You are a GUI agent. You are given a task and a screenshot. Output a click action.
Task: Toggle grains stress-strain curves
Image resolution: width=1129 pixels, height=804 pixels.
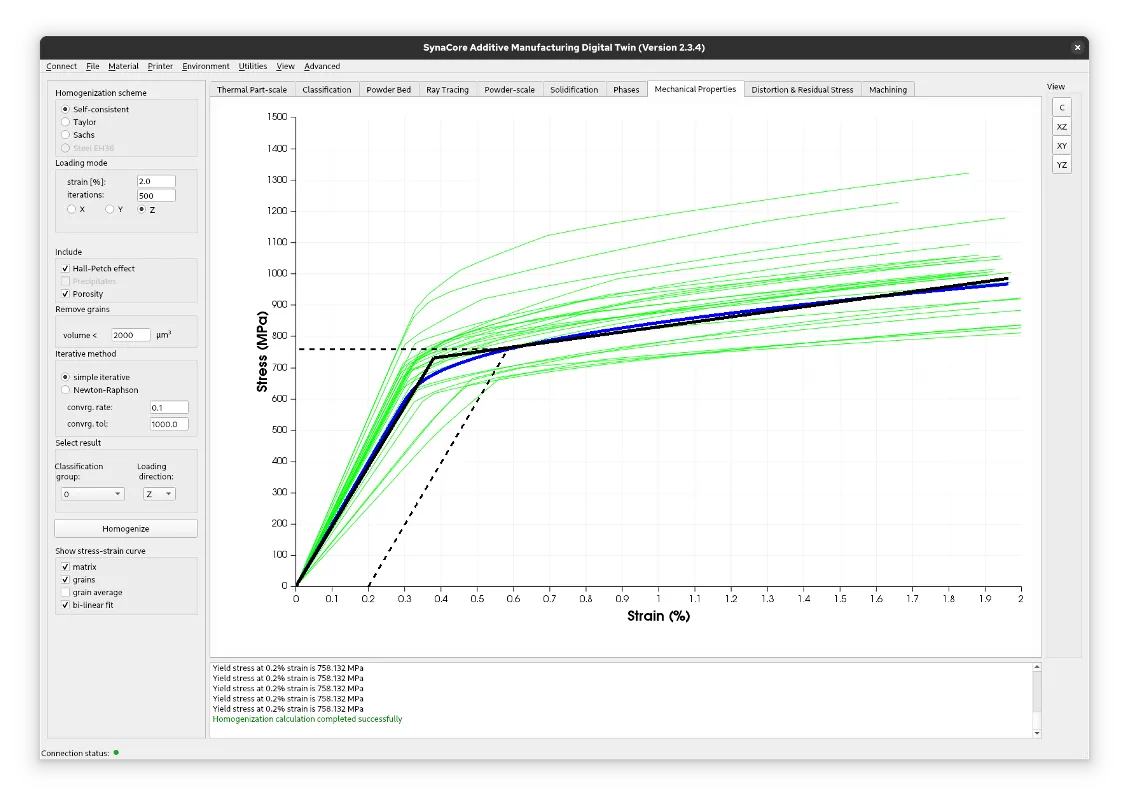coord(66,580)
